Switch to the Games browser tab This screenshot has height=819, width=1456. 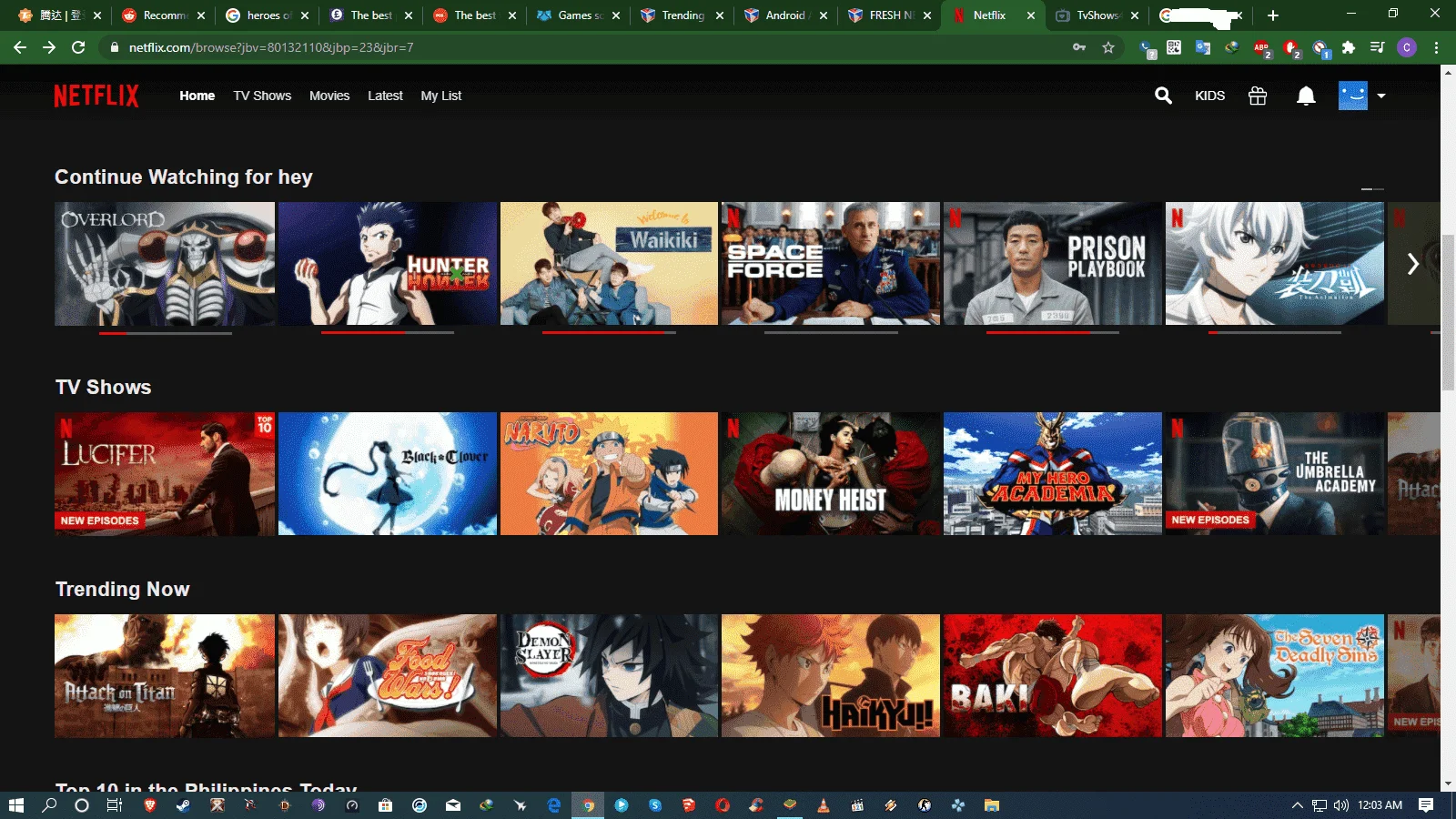tap(580, 15)
